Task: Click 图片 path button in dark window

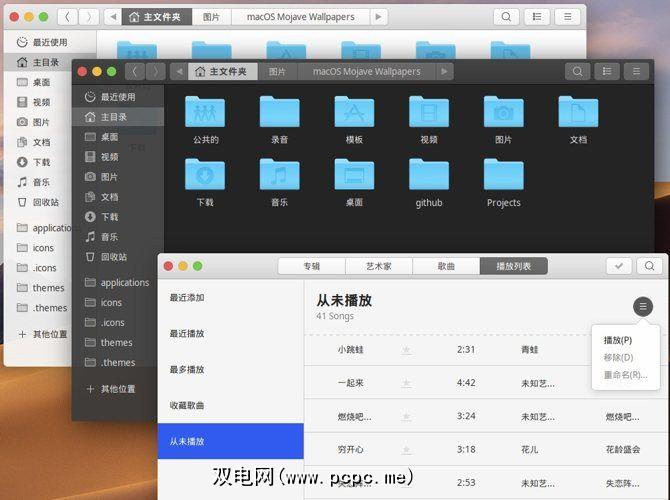Action: coord(277,71)
